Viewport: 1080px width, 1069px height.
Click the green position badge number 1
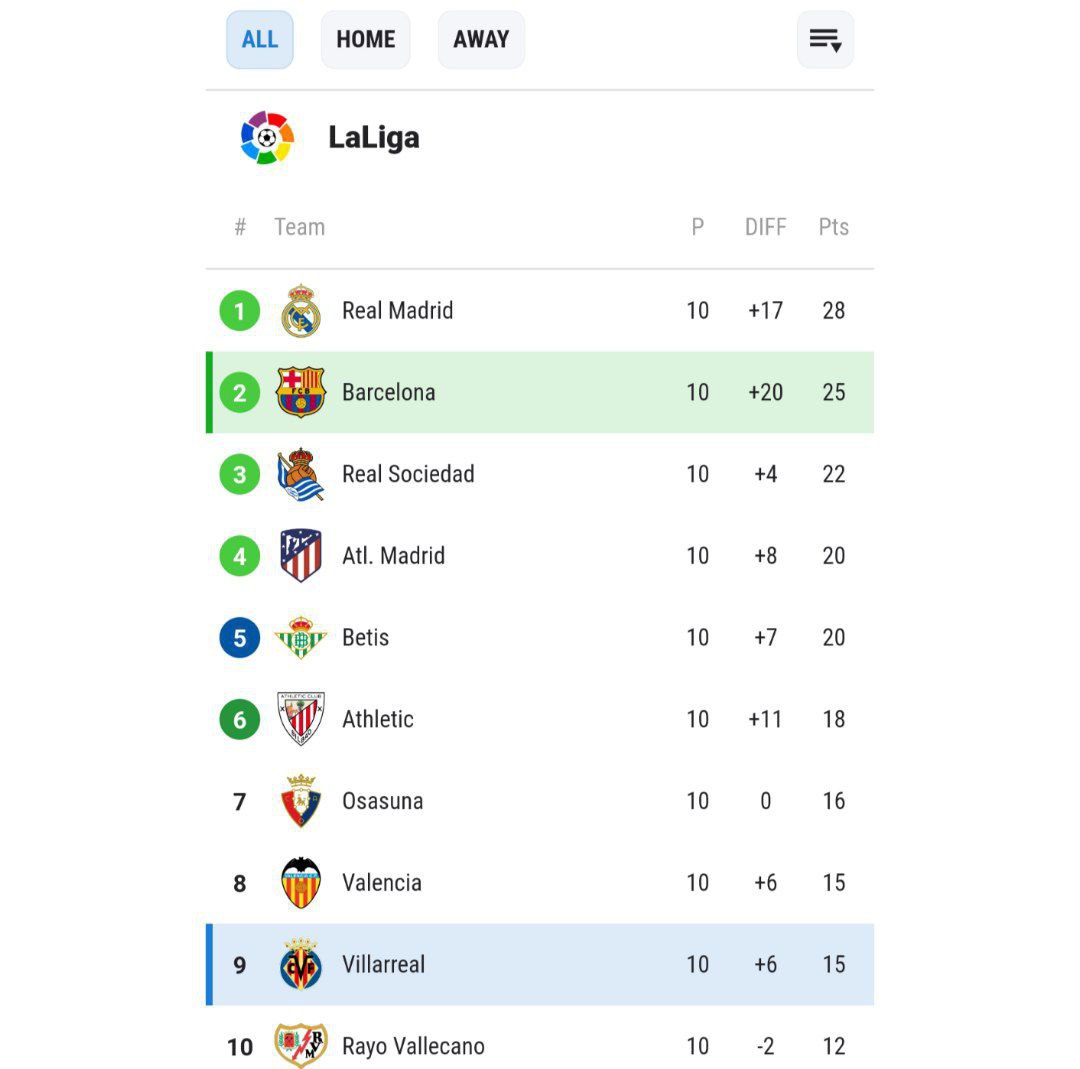(x=240, y=311)
